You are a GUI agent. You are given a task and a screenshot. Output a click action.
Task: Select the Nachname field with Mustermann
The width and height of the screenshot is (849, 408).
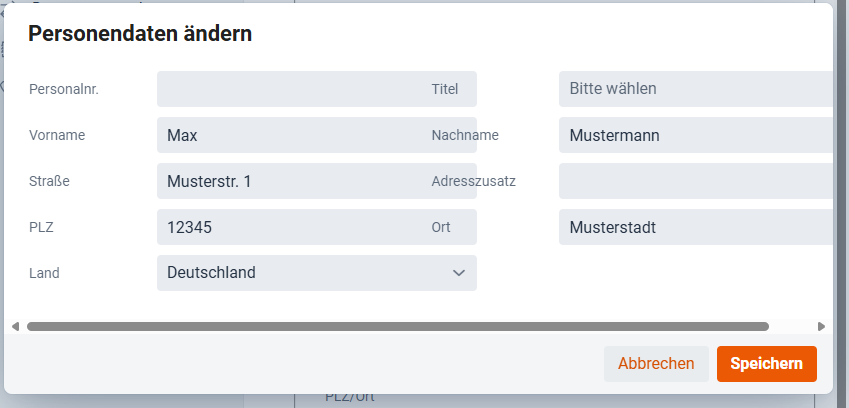pos(695,135)
